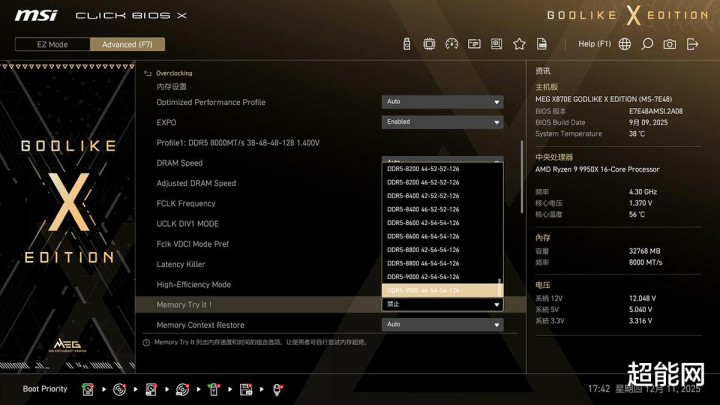Choose DDR5-8600 42-54-54-126 from the list
The height and width of the screenshot is (405, 720).
[x=423, y=222]
